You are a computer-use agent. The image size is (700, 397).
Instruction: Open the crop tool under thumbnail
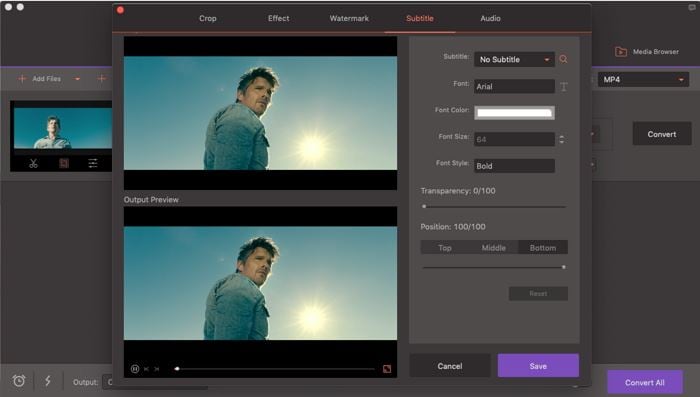click(64, 163)
